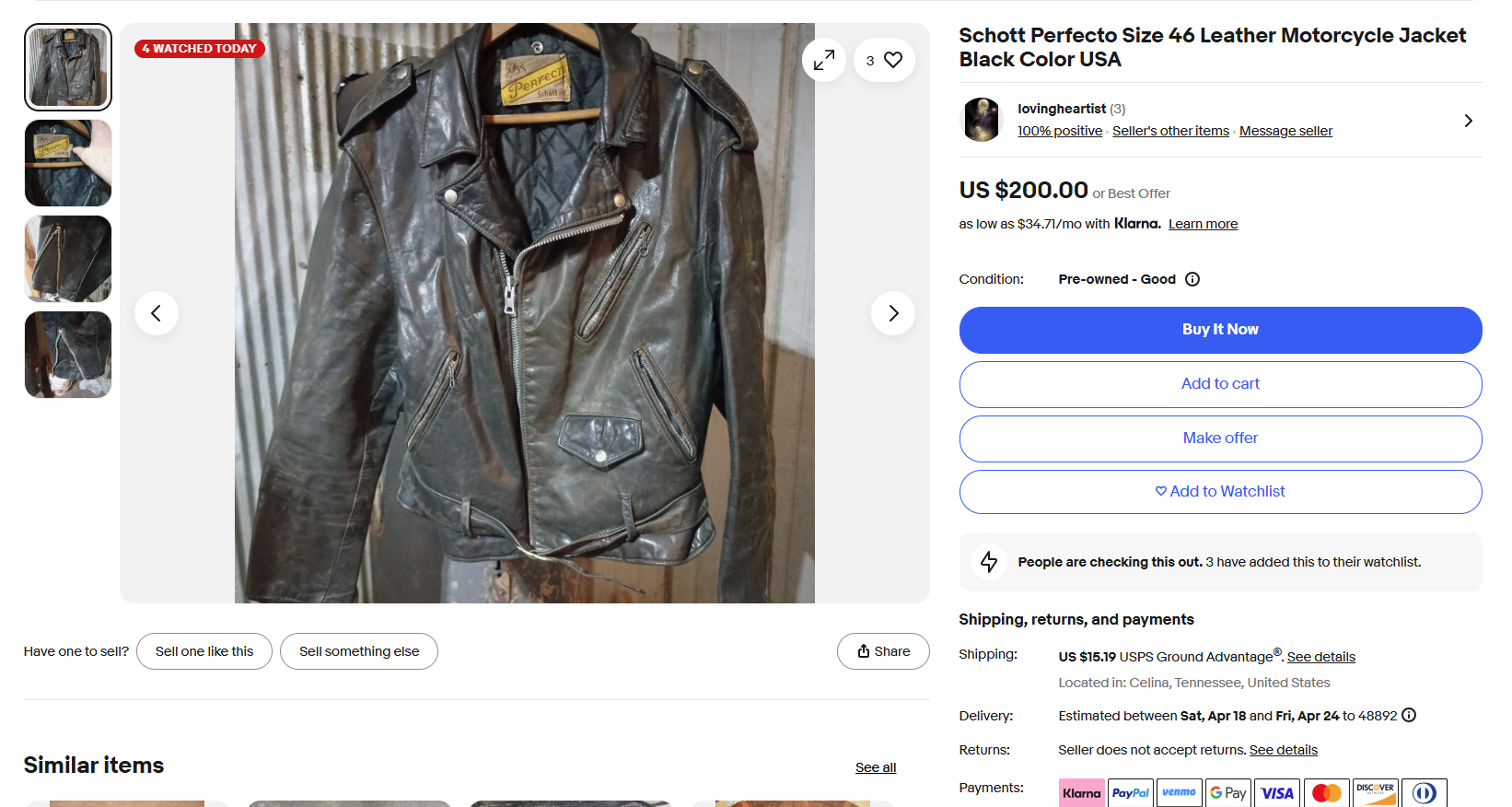
Task: Click Klarna Learn more link
Action: click(x=1203, y=224)
